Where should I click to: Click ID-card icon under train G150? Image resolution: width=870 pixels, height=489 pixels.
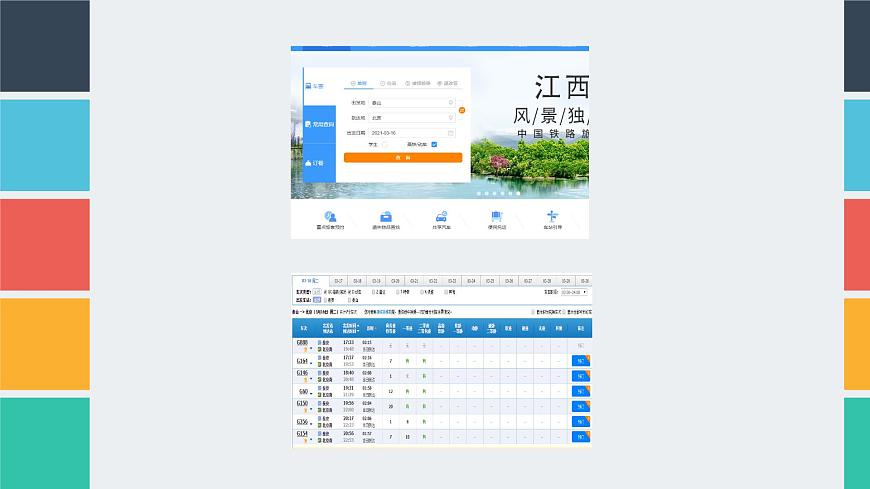pos(305,410)
